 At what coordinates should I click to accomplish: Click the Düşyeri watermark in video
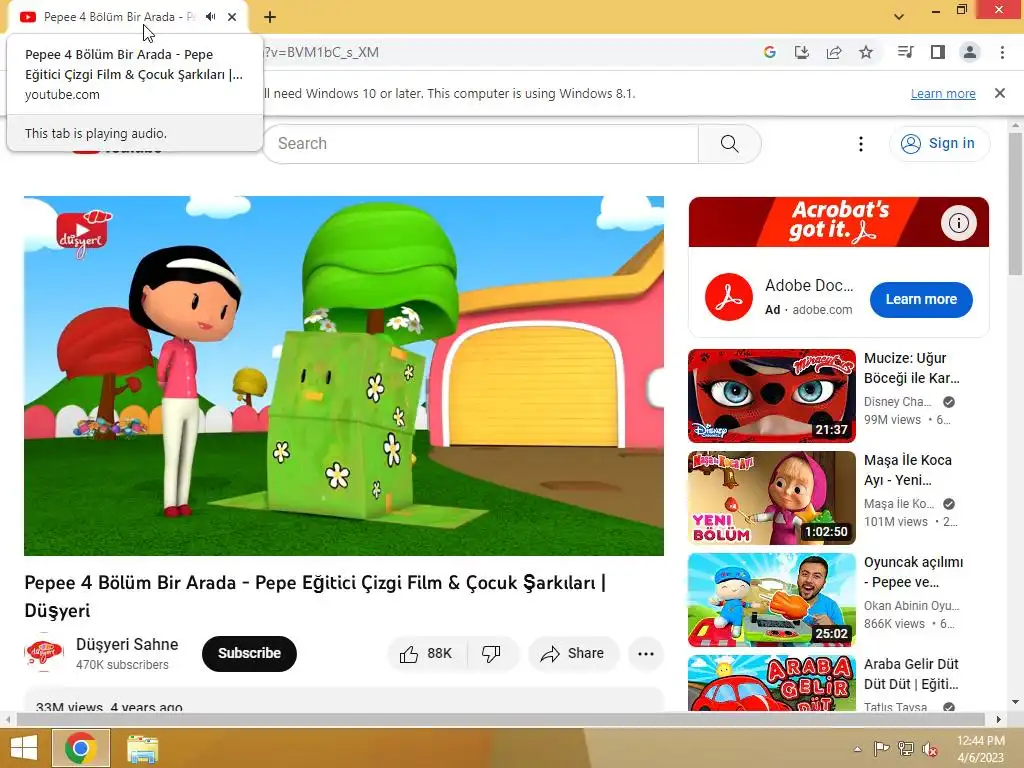(83, 234)
